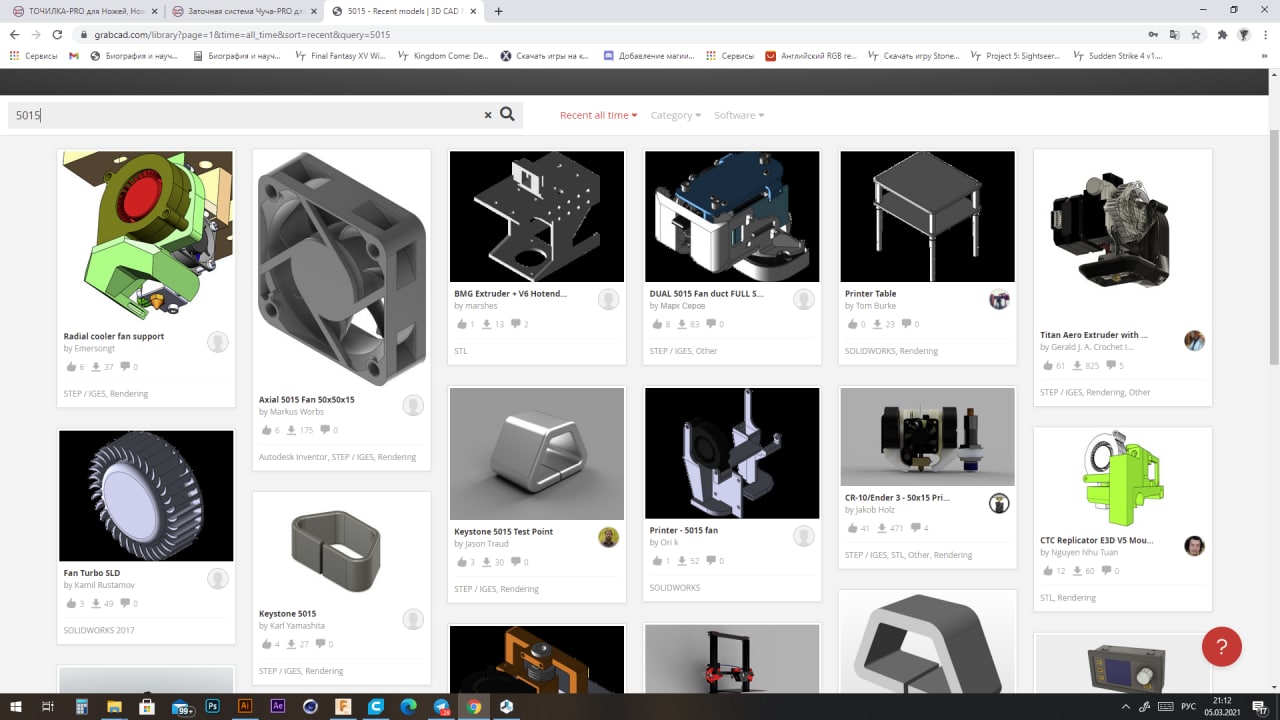Open Photoshop from the taskbar
The image size is (1280, 720).
coord(212,706)
